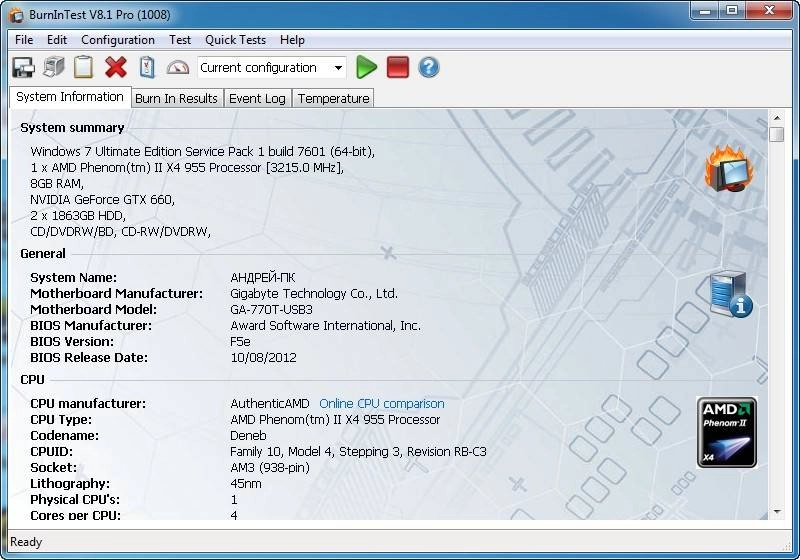Click the Award Software International, Inc. value
Viewport: 800px width, 560px height.
pyautogui.click(x=326, y=325)
